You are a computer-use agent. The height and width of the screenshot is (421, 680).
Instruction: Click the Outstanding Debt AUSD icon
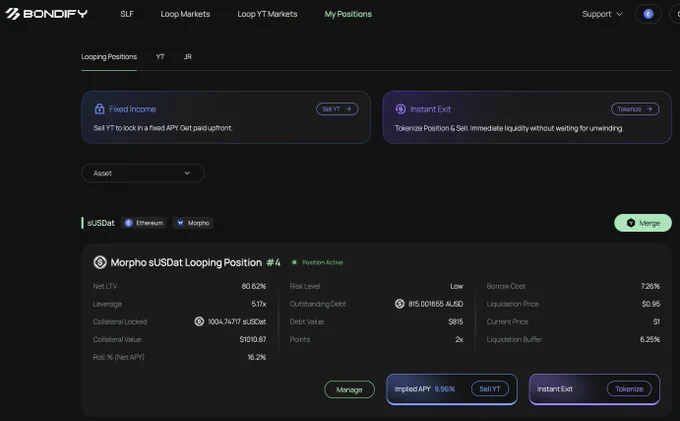click(x=399, y=304)
